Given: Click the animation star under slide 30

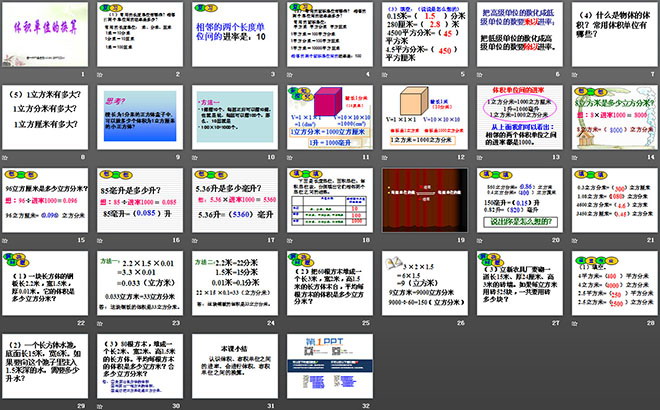Looking at the screenshot, I should pos(100,406).
